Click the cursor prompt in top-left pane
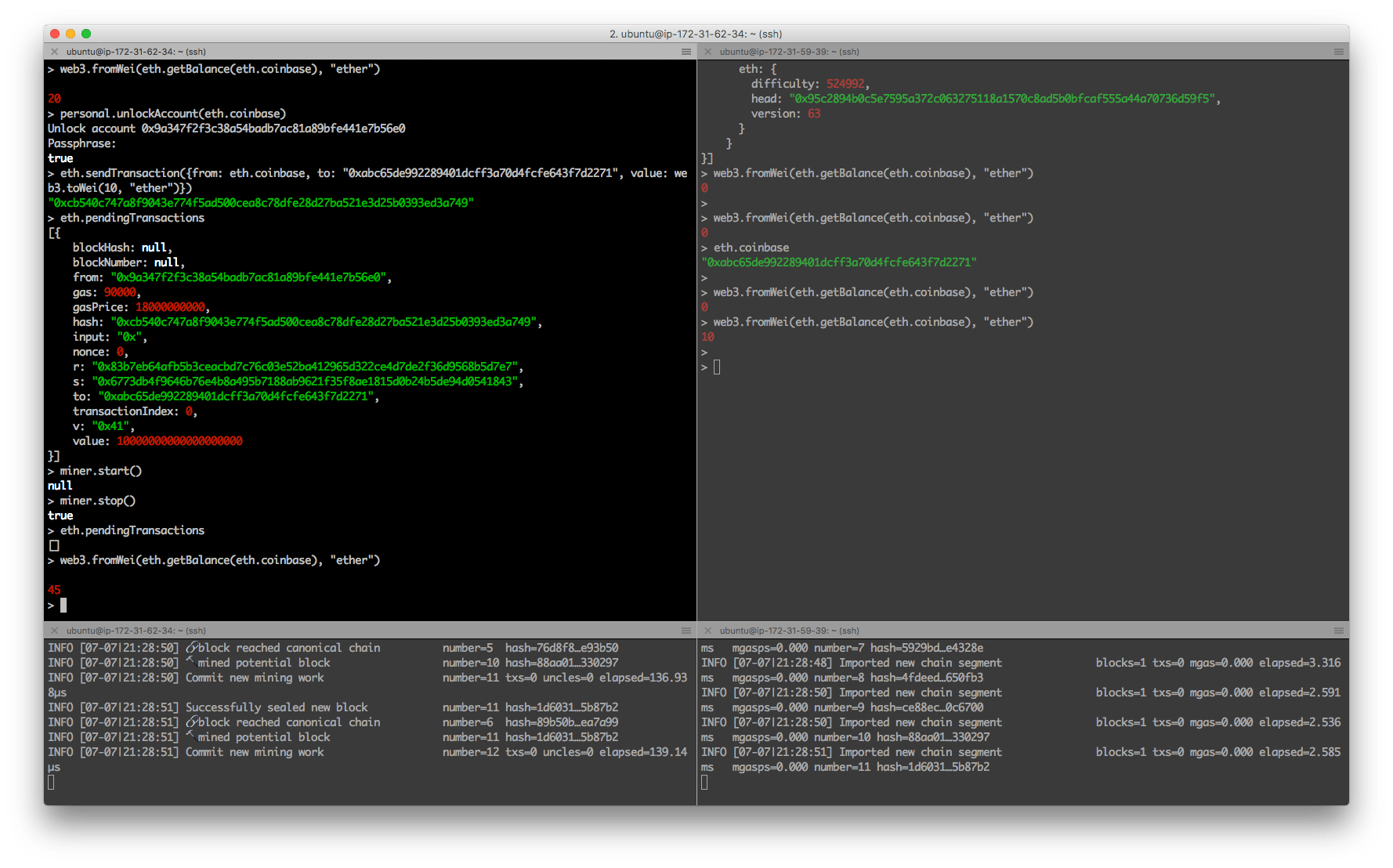The height and width of the screenshot is (868, 1393). click(x=63, y=605)
